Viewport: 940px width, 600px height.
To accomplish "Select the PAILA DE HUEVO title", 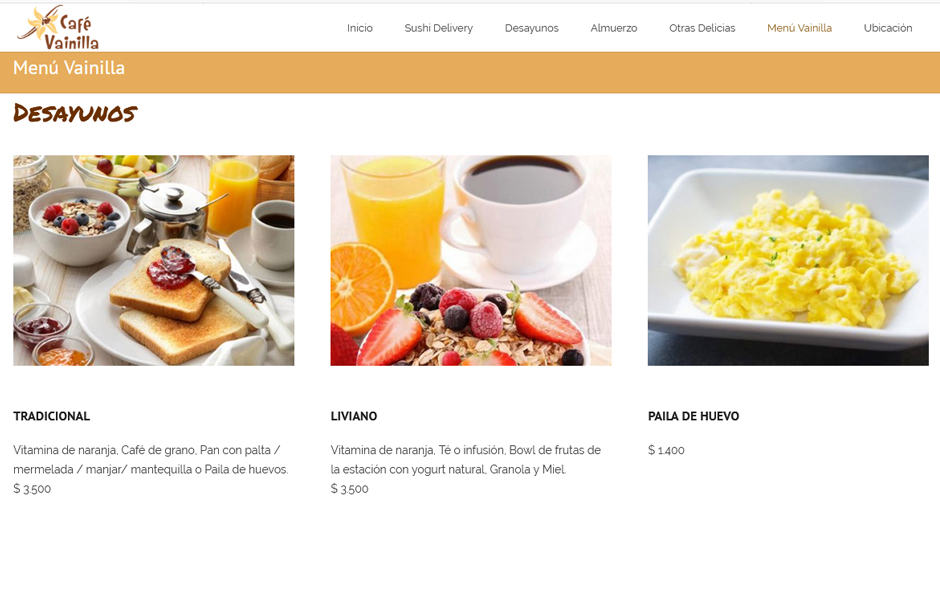I will click(x=693, y=416).
